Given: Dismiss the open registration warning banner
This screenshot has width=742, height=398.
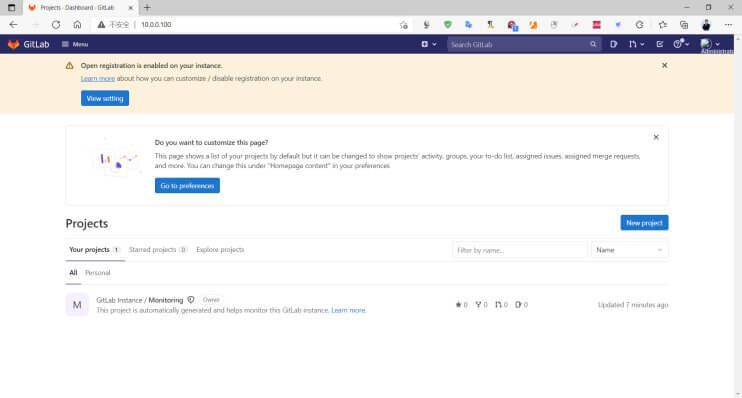Looking at the screenshot, I should tap(664, 65).
